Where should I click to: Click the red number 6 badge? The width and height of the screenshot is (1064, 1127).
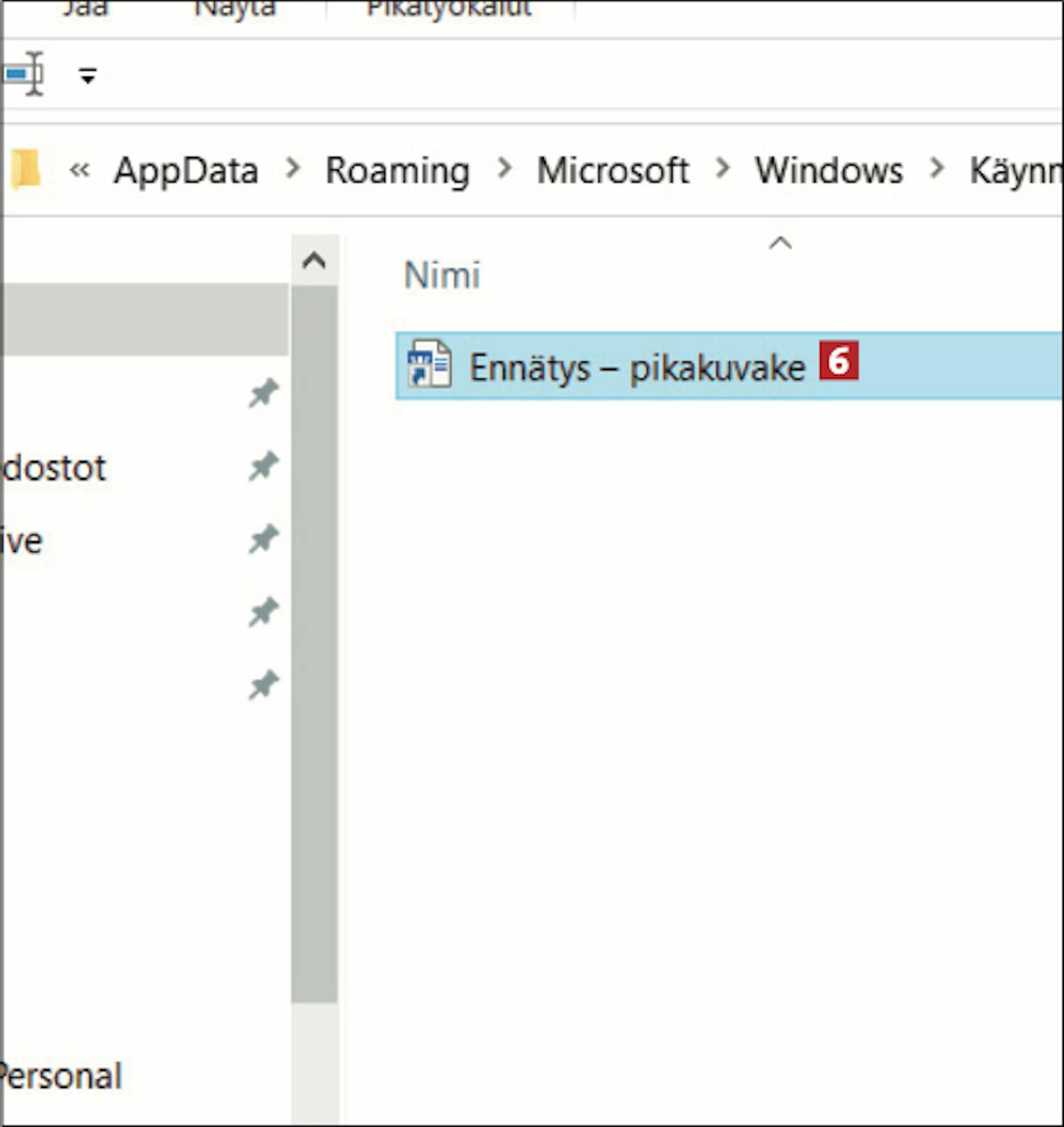(838, 360)
